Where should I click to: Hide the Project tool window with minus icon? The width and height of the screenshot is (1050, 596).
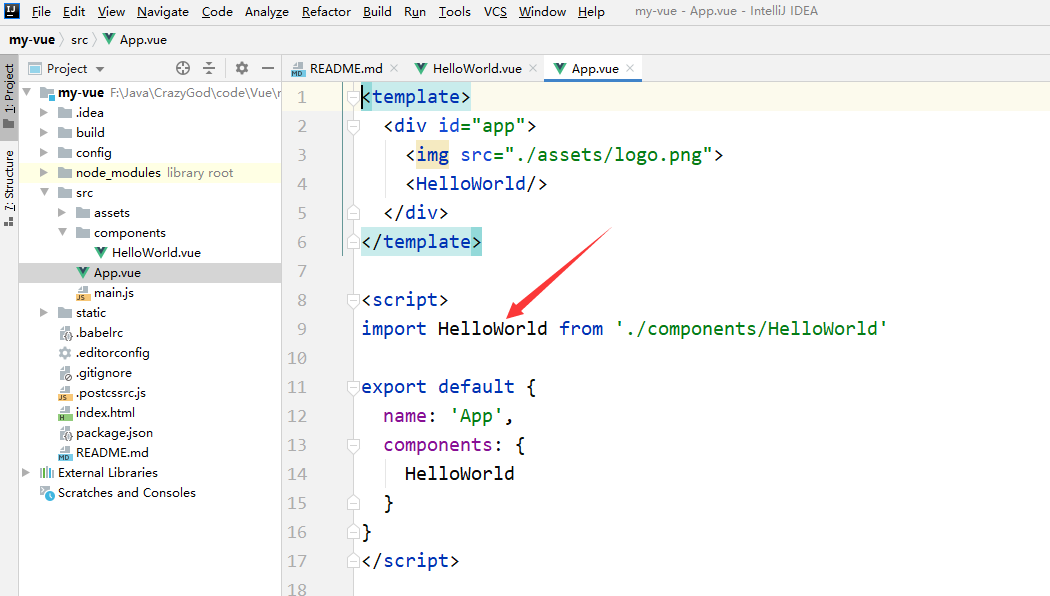pyautogui.click(x=268, y=68)
